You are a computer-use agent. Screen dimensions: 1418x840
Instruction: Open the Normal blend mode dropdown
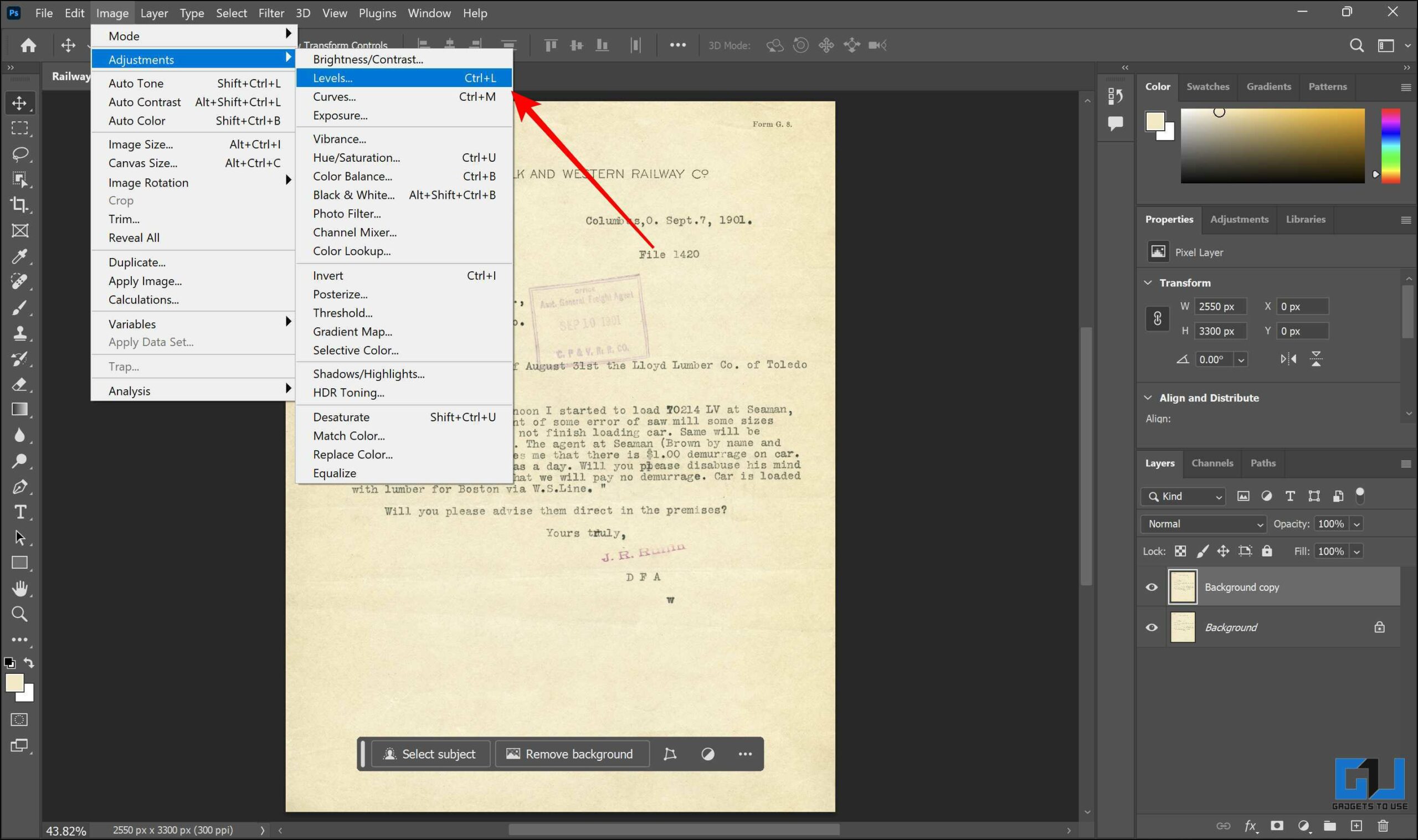(1203, 524)
